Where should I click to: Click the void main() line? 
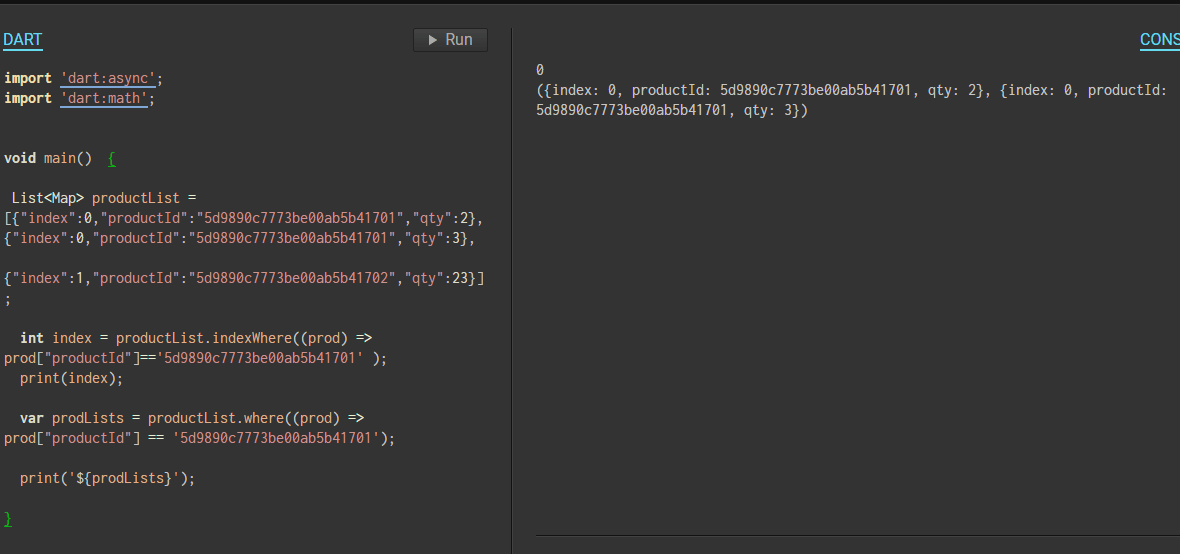(x=60, y=159)
